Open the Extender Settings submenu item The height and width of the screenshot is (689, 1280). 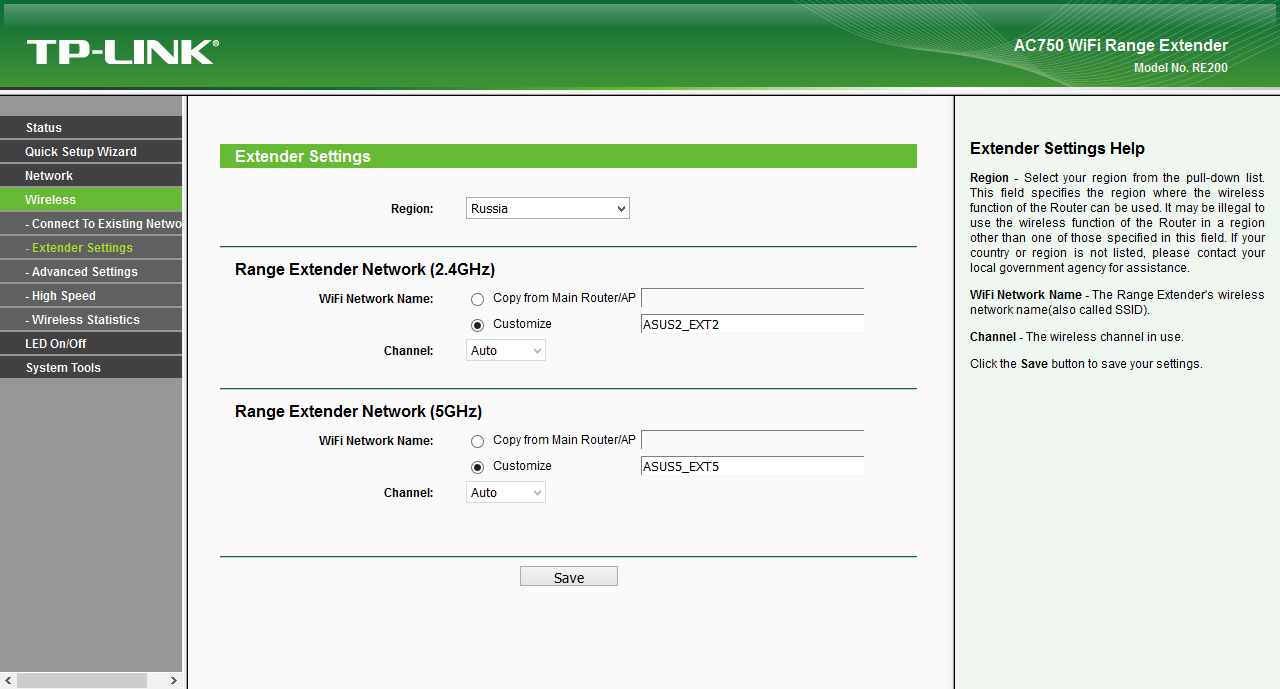click(91, 248)
